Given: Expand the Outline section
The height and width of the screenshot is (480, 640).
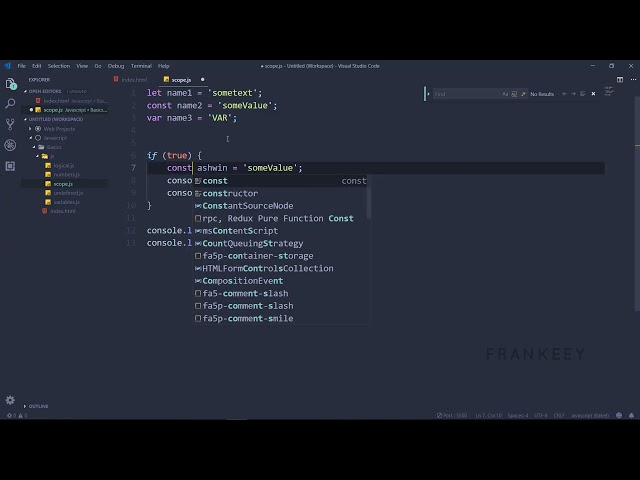Looking at the screenshot, I should (25, 406).
